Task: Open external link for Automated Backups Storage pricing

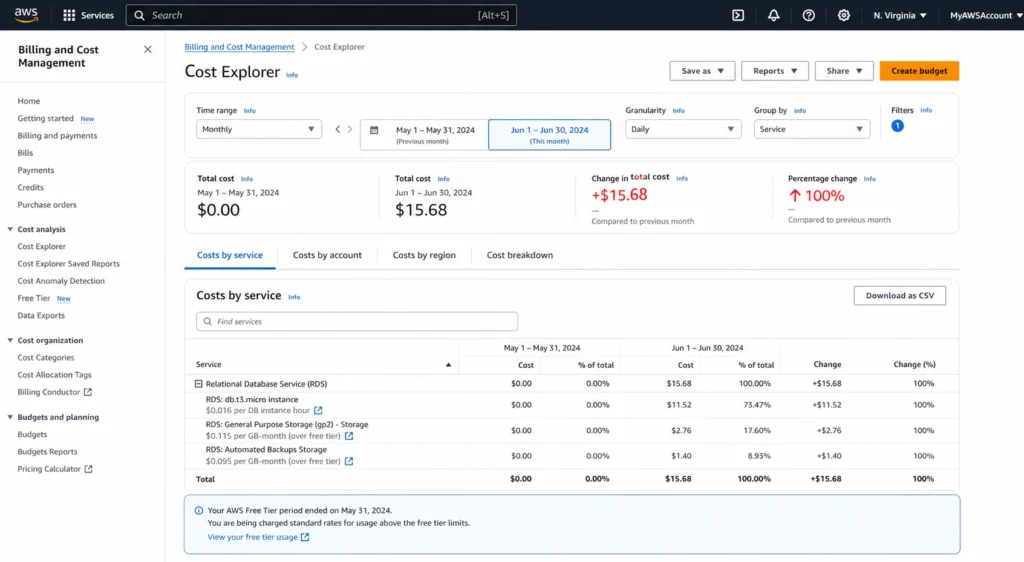Action: (349, 461)
